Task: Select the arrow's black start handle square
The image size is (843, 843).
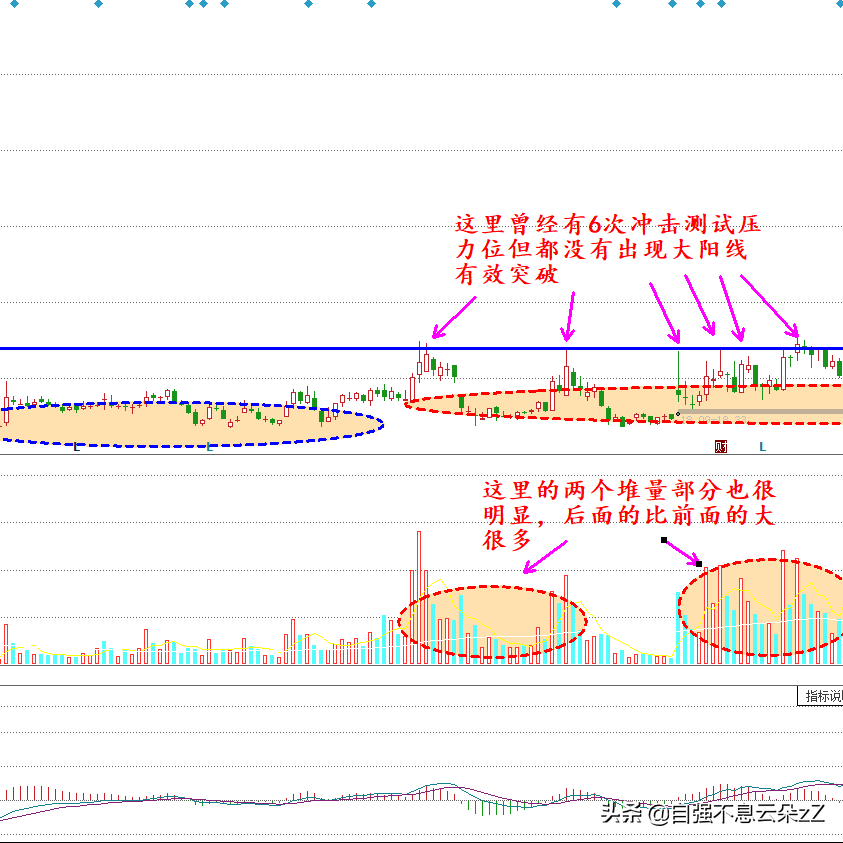Action: coord(663,540)
